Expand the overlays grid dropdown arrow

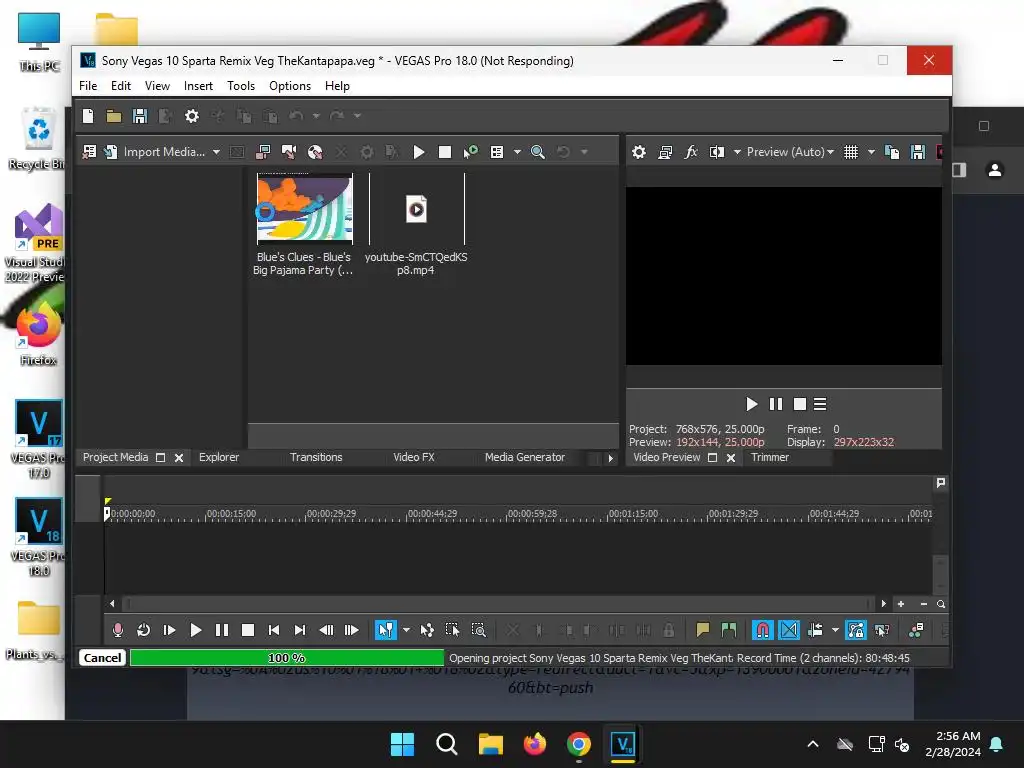coord(871,152)
